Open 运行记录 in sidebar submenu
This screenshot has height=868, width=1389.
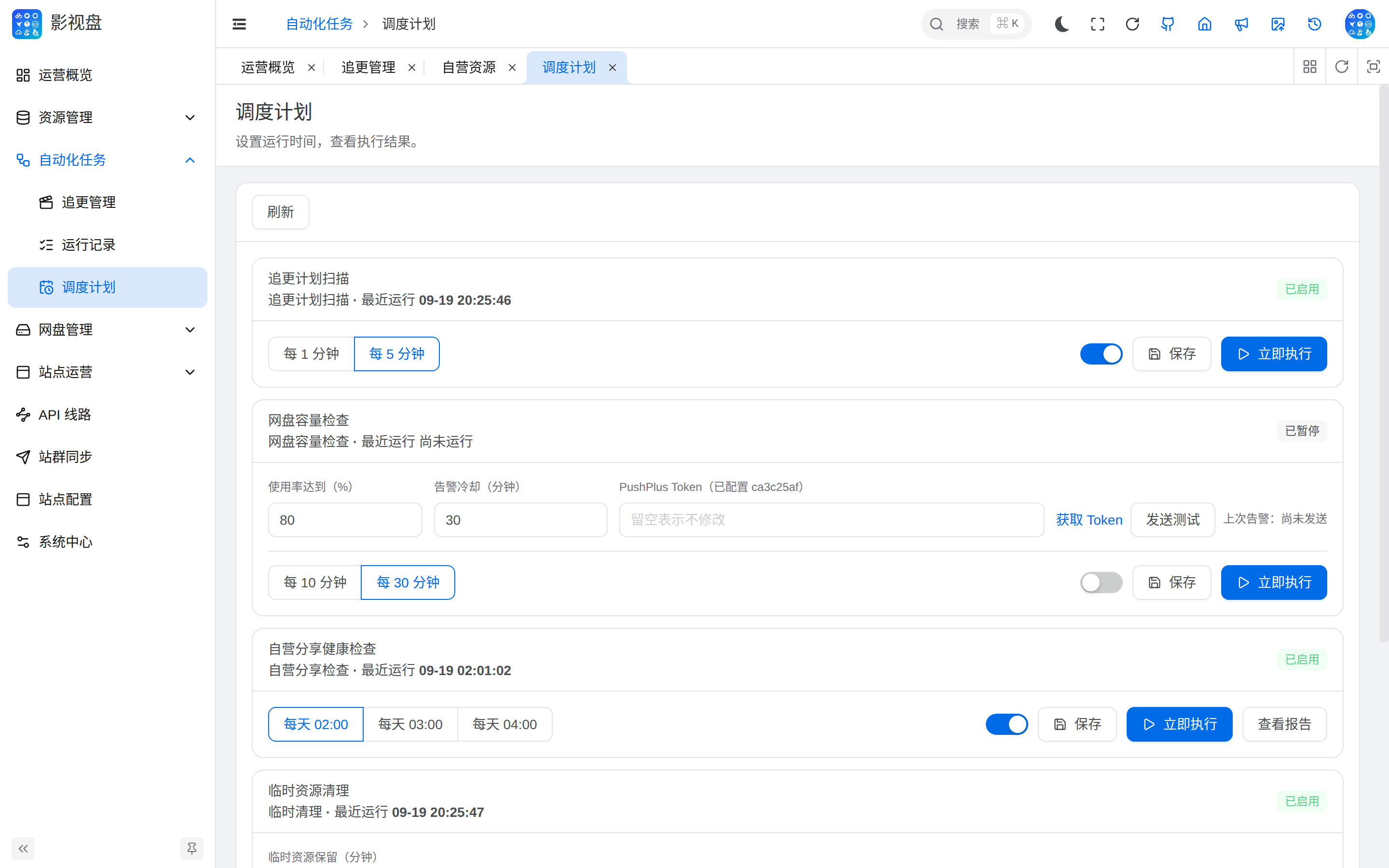tap(108, 244)
